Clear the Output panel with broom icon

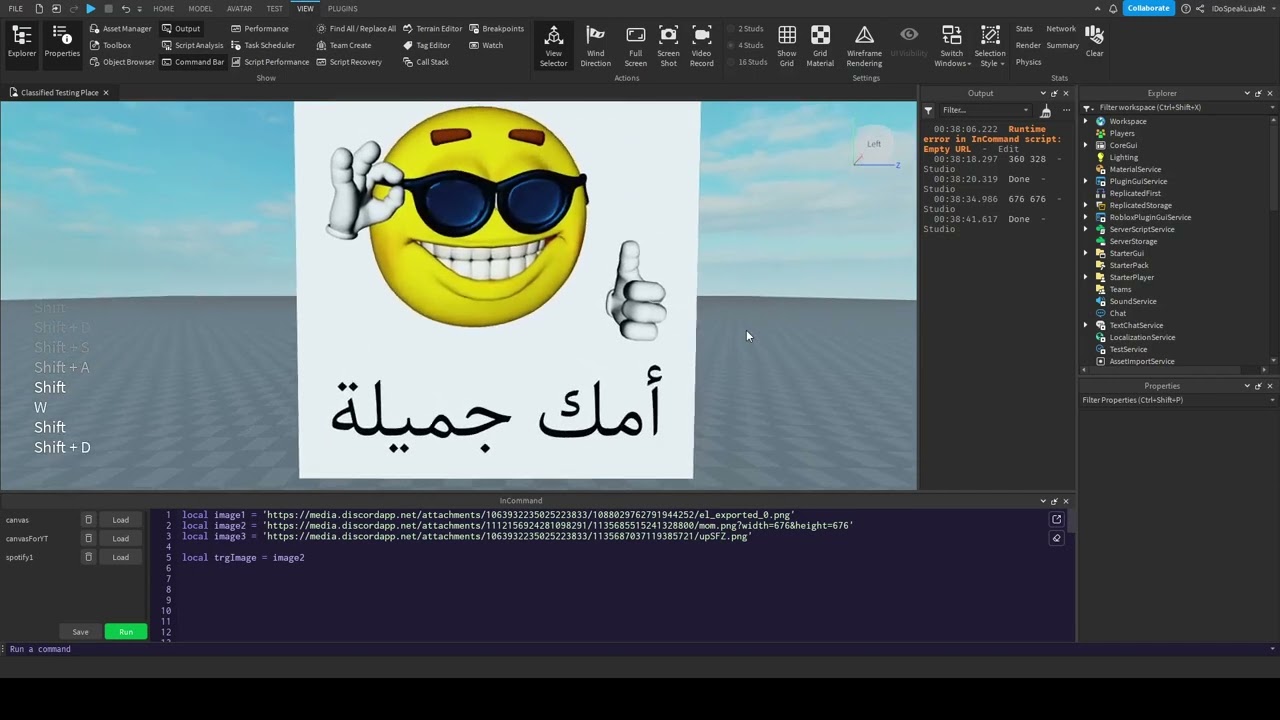(x=1046, y=110)
